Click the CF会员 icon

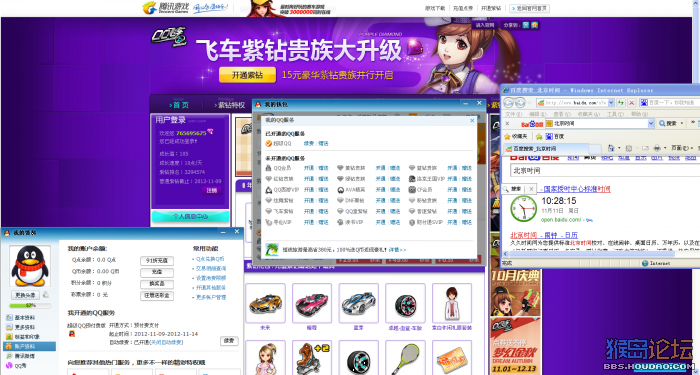coord(412,190)
